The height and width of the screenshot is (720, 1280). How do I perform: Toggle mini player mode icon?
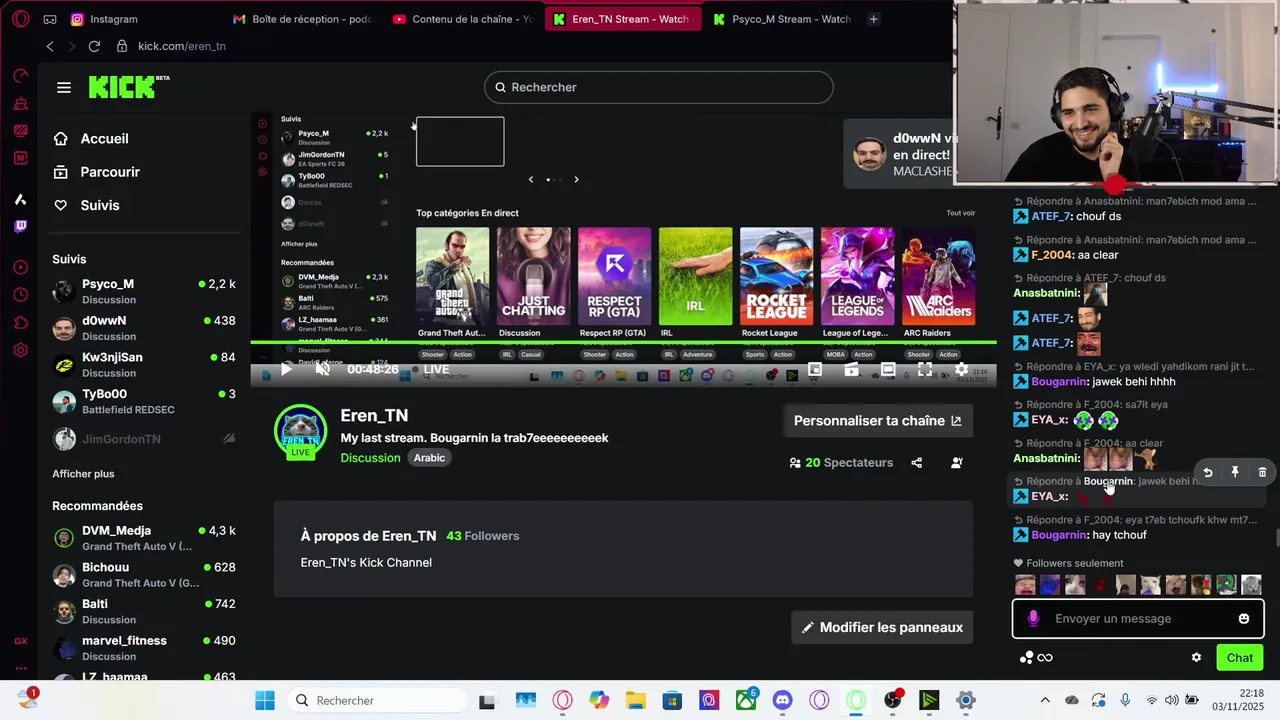point(815,369)
